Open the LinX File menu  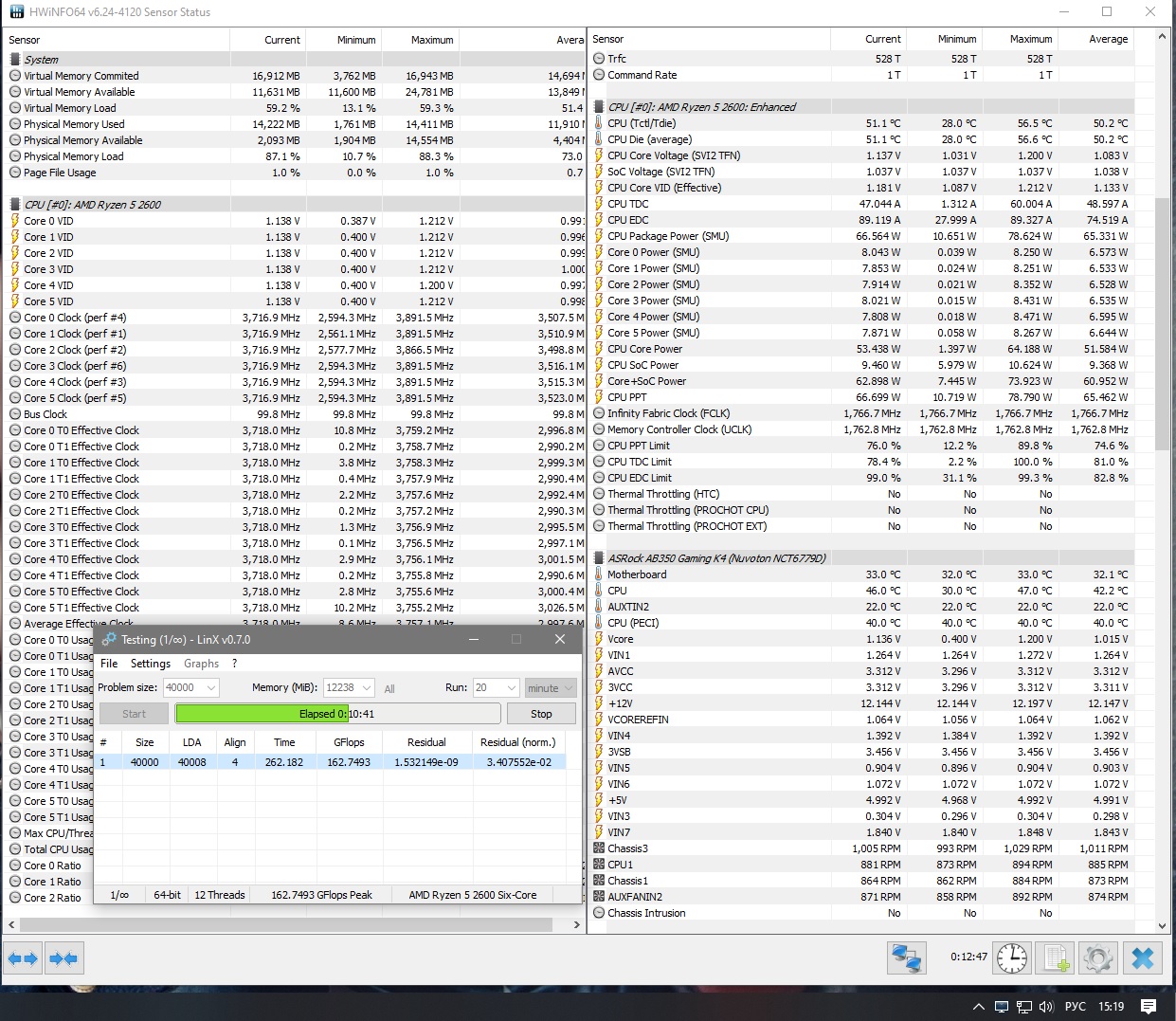(x=109, y=664)
